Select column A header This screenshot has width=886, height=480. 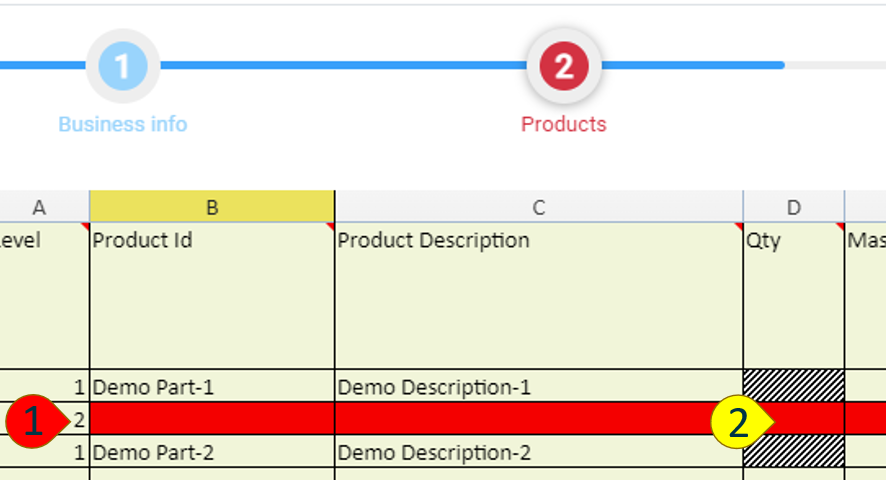click(x=40, y=207)
